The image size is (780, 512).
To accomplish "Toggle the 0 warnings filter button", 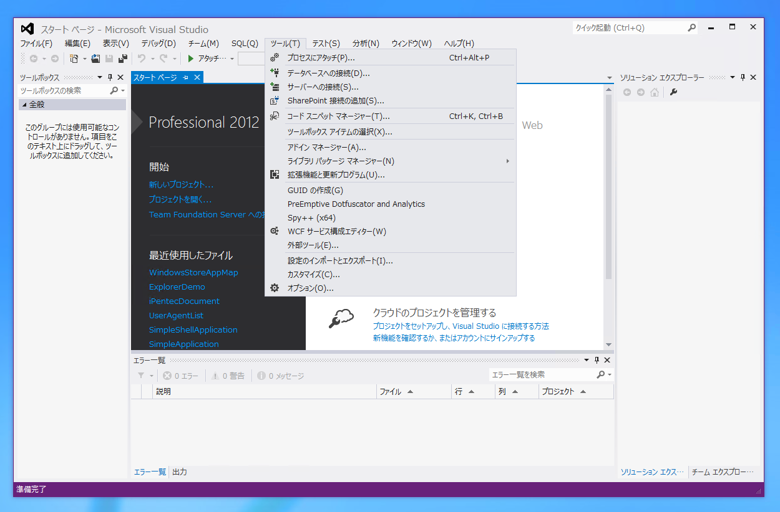I will (x=228, y=376).
